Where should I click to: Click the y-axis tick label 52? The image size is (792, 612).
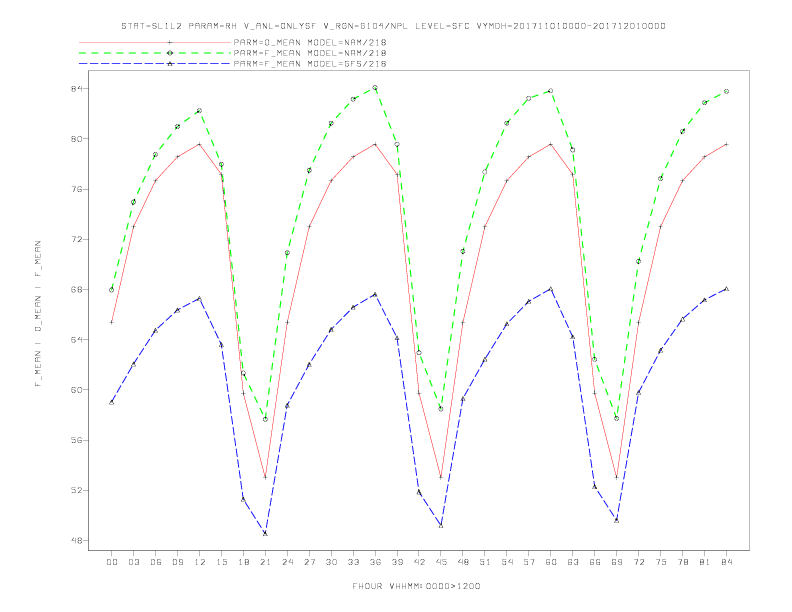pyautogui.click(x=76, y=490)
